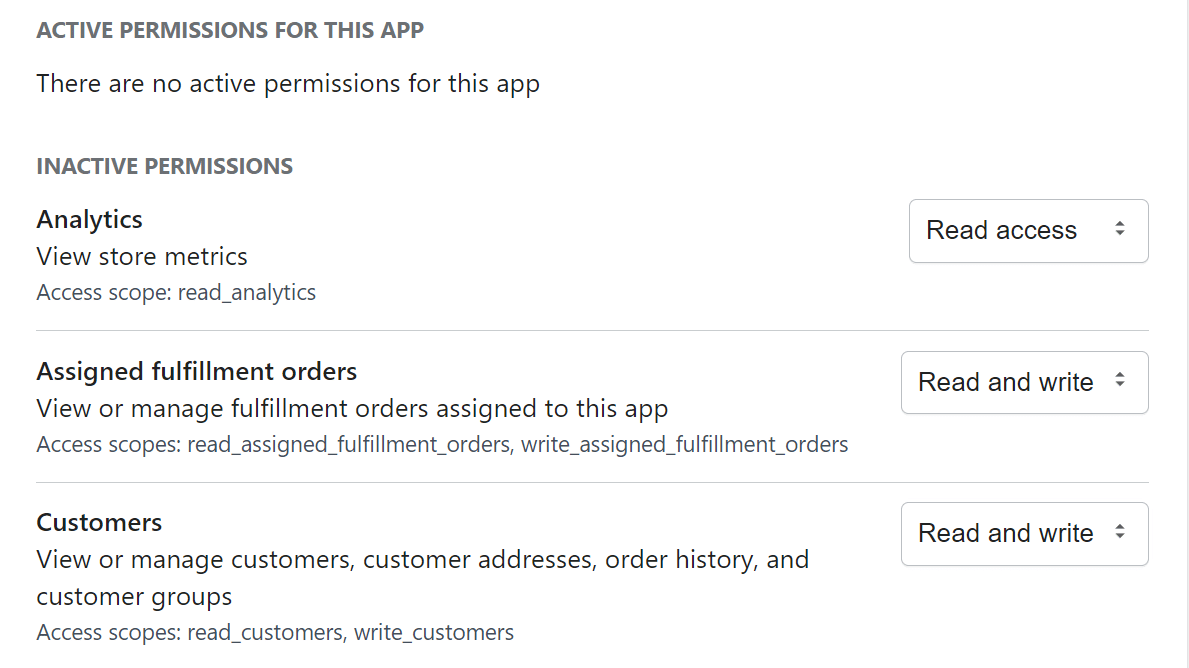Click the write_customers scope text
Image resolution: width=1189 pixels, height=668 pixels.
[434, 633]
